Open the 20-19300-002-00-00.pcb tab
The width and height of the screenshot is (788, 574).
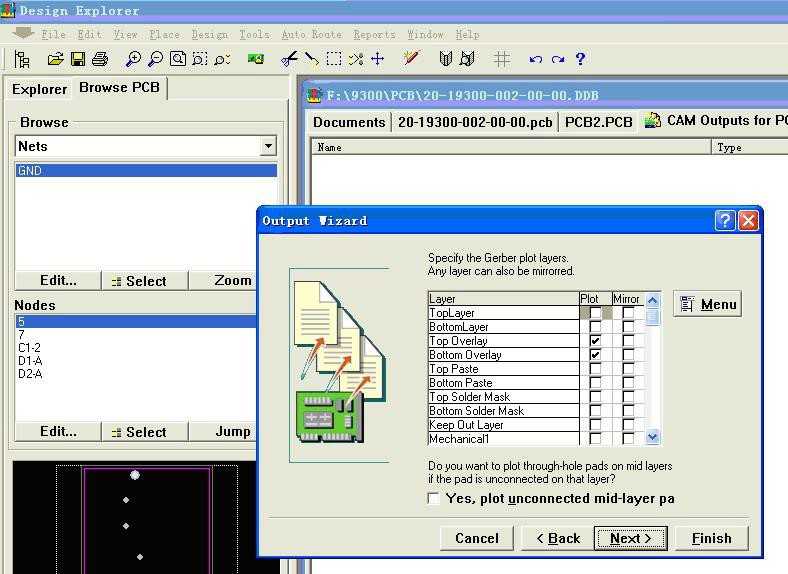[475, 122]
